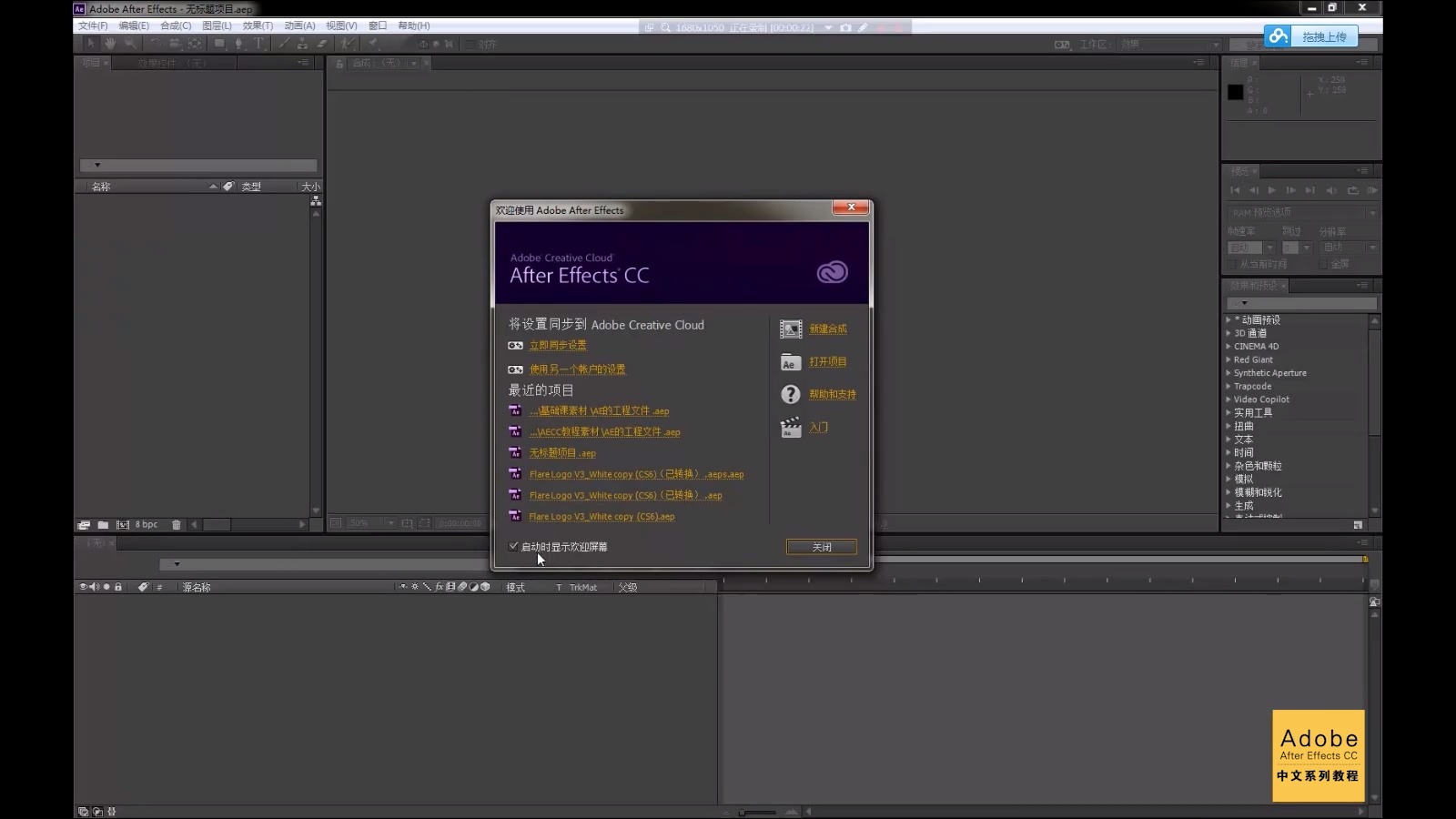
Task: Select the Rectangle shape tool
Action: pyautogui.click(x=219, y=43)
